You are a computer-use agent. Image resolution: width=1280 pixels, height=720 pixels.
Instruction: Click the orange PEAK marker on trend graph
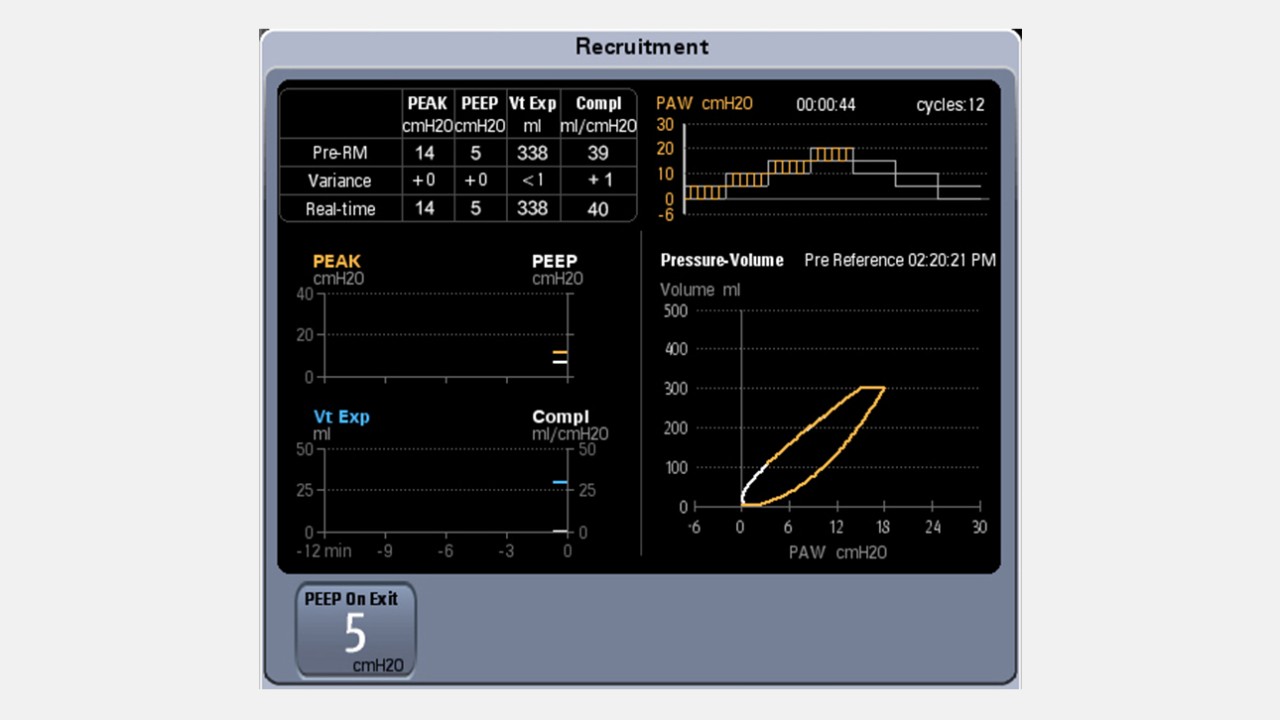(560, 352)
